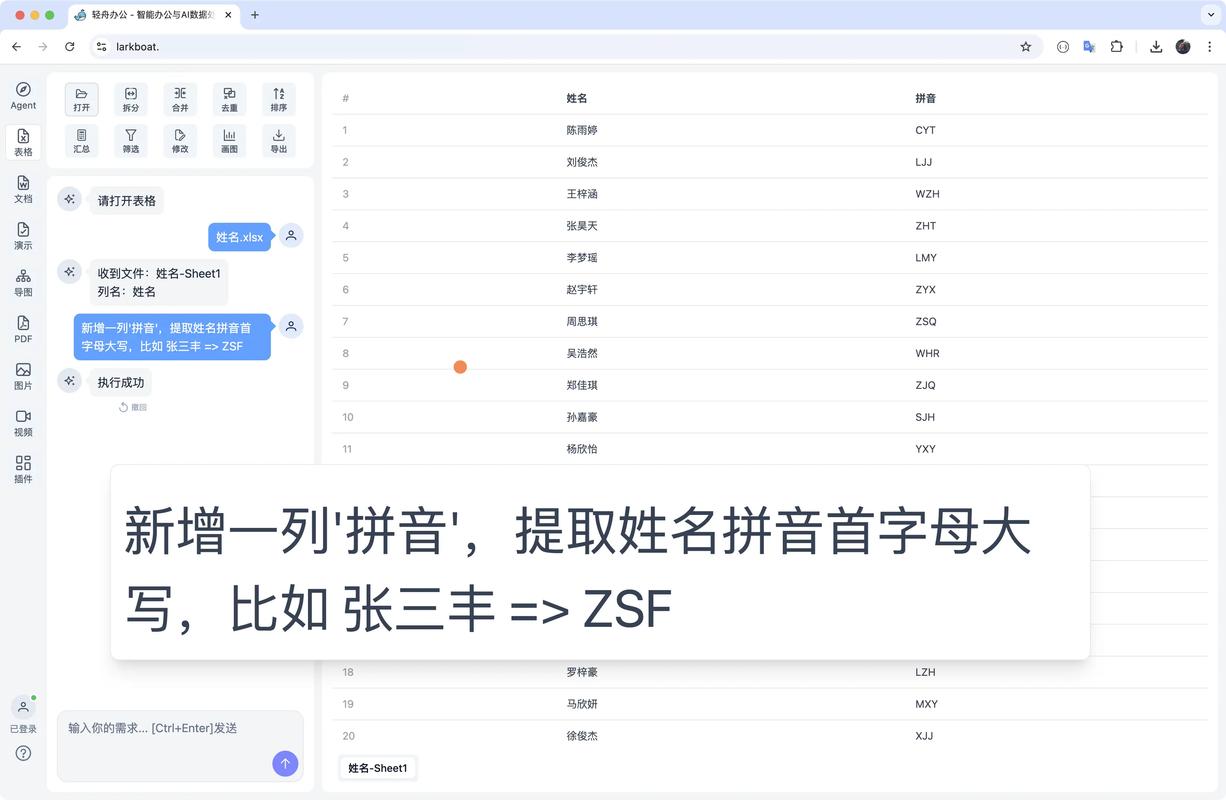Open the browser tab search dropdown
This screenshot has width=1226, height=800.
coord(1211,15)
